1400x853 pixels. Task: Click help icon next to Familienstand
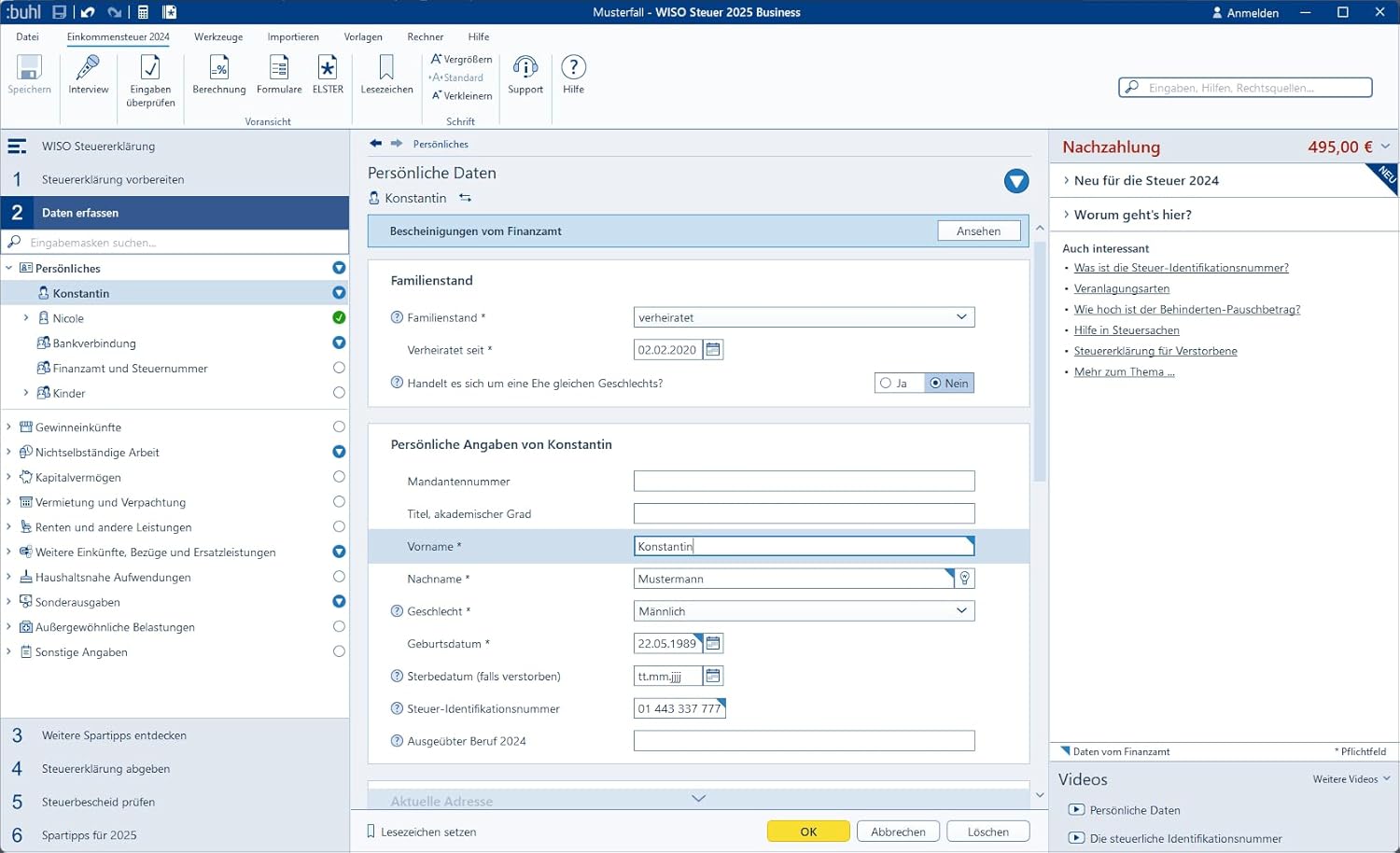click(x=397, y=317)
